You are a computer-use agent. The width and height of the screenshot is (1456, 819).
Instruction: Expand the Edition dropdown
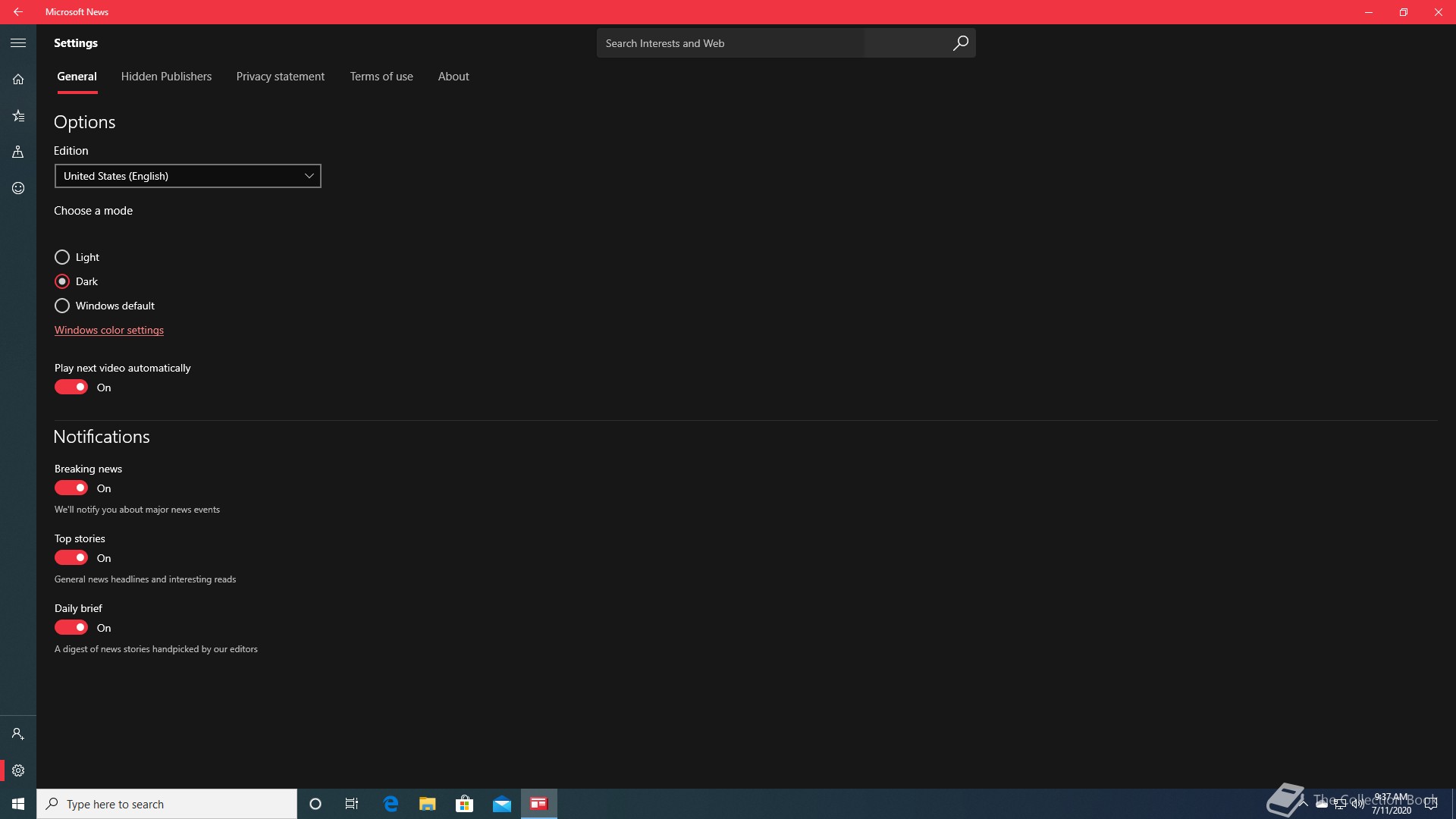tap(187, 176)
